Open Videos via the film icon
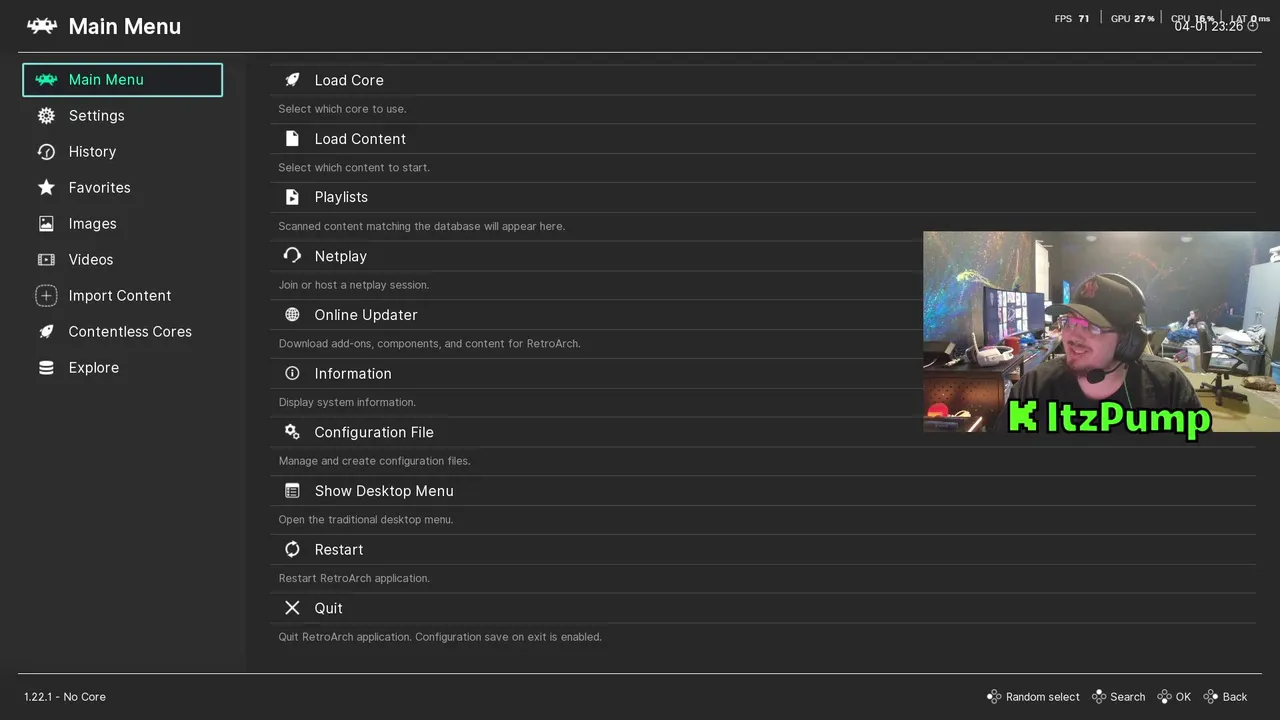This screenshot has height=720, width=1280. (46, 260)
